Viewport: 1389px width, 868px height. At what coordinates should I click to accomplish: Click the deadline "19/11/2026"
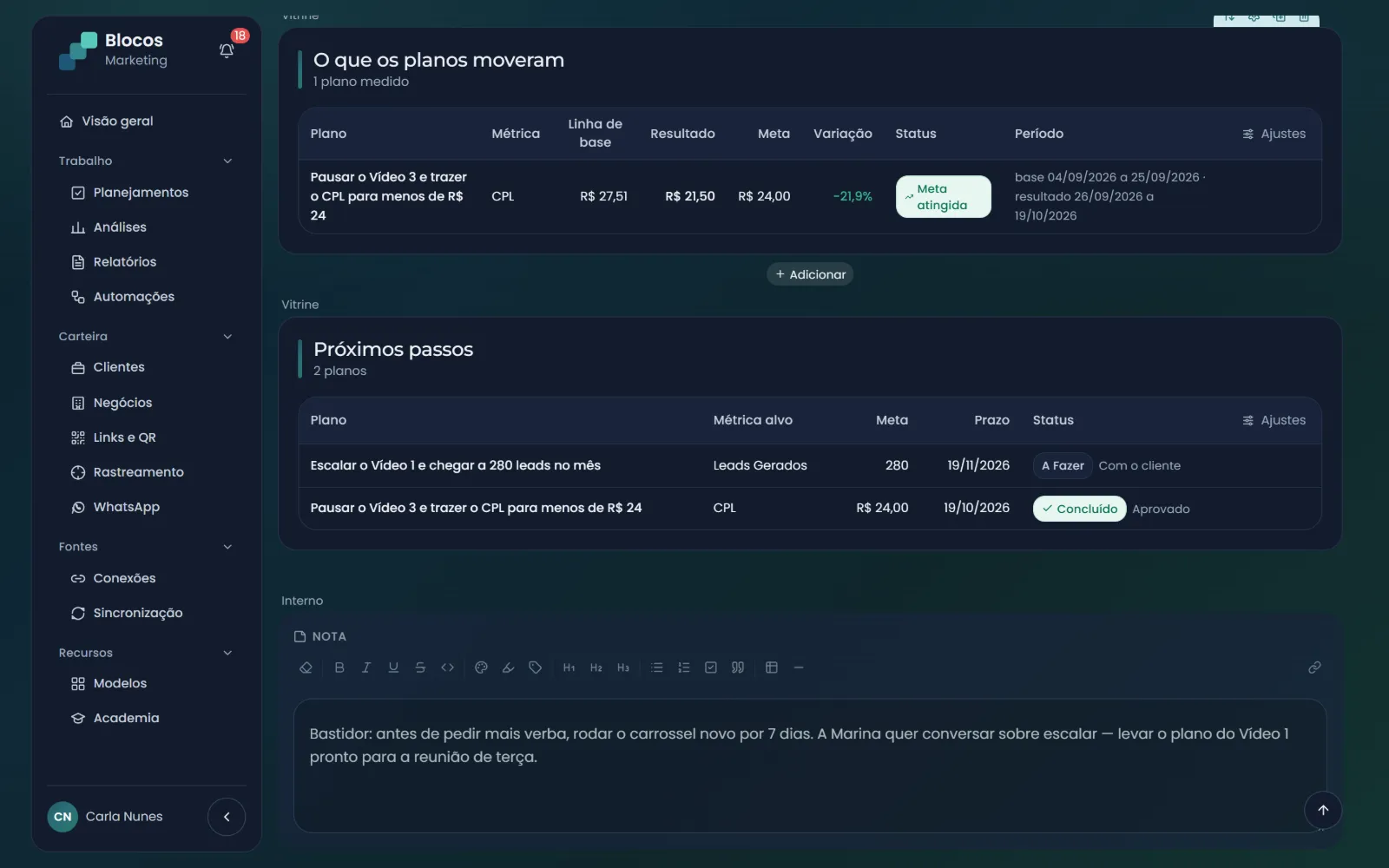click(x=978, y=466)
